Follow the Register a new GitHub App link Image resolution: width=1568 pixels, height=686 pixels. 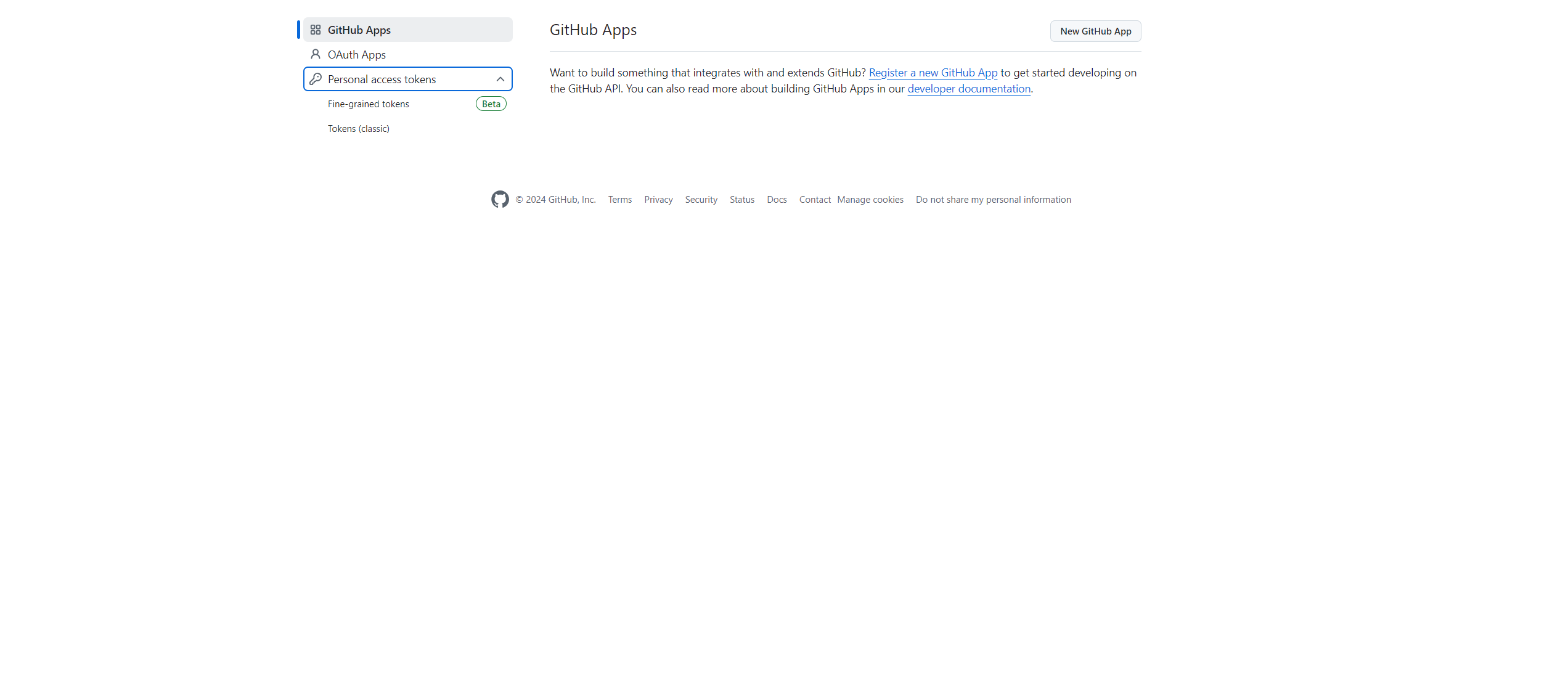[x=933, y=72]
